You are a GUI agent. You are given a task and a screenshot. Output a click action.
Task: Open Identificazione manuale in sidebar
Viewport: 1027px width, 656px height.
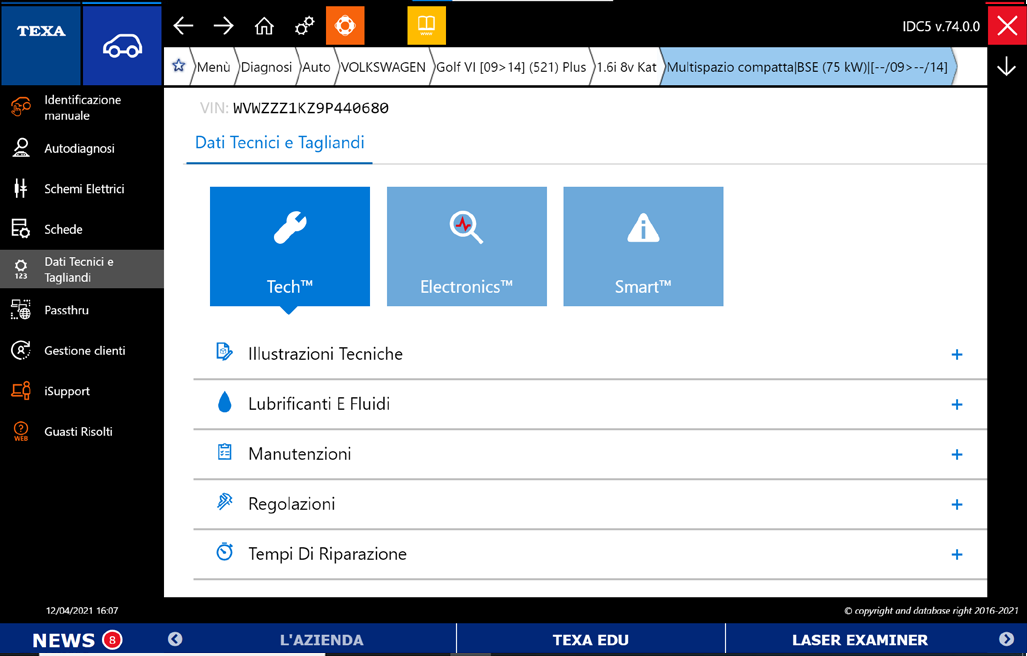(82, 107)
